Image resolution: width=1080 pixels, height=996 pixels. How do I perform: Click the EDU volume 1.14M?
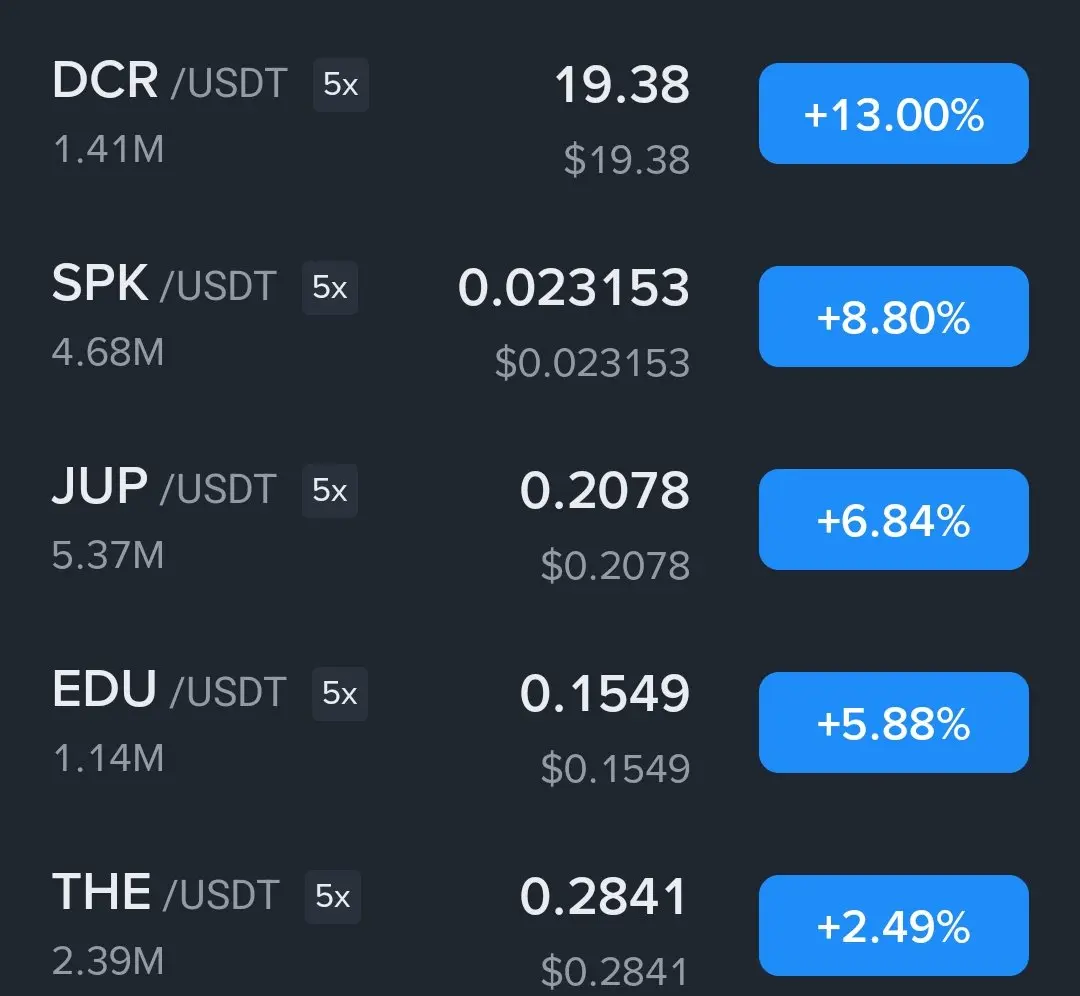108,758
